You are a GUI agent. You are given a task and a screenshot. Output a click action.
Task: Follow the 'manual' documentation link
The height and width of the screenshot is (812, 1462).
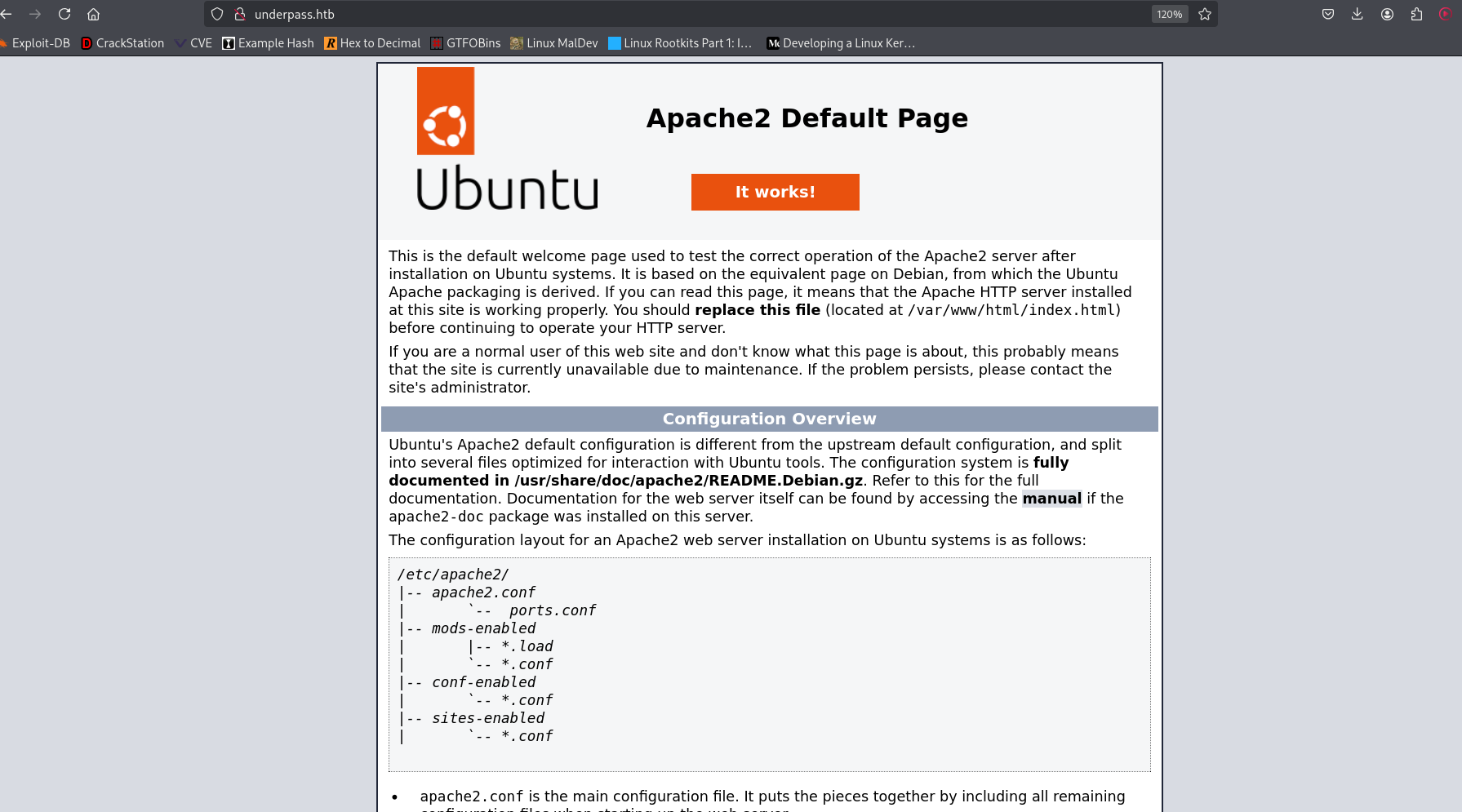coord(1051,499)
